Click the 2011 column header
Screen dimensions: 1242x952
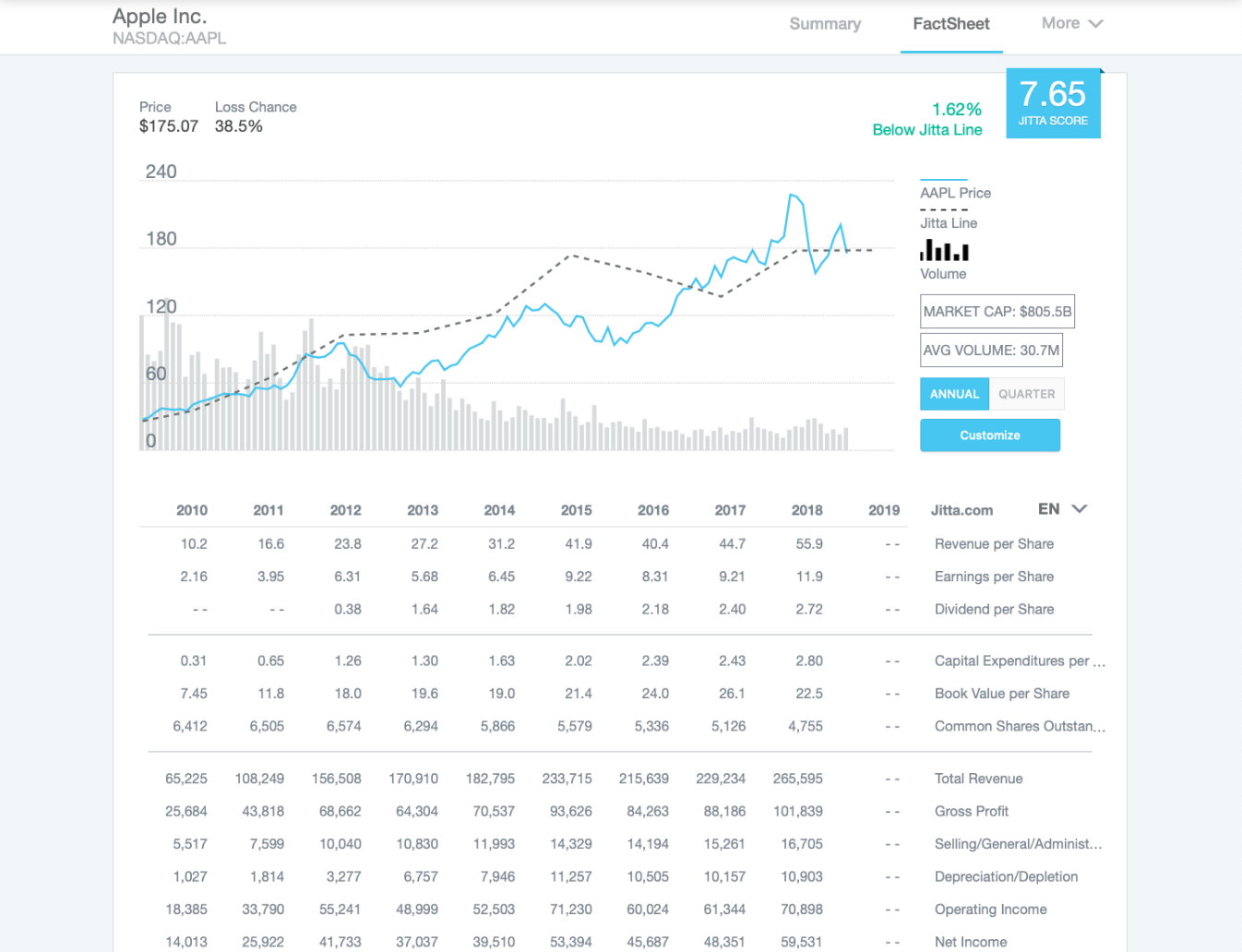point(269,510)
